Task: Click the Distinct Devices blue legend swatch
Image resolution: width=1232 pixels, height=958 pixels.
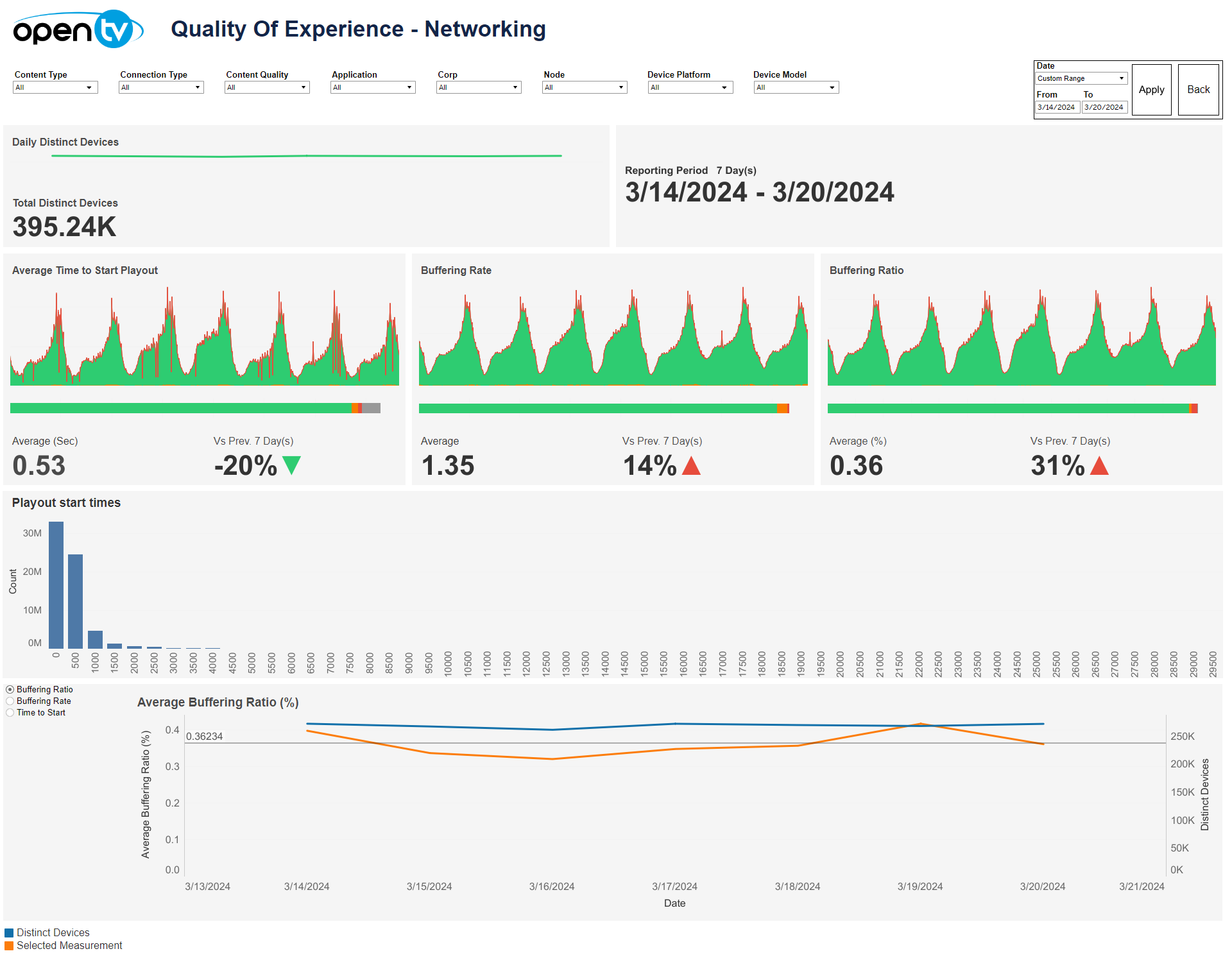Action: point(9,933)
